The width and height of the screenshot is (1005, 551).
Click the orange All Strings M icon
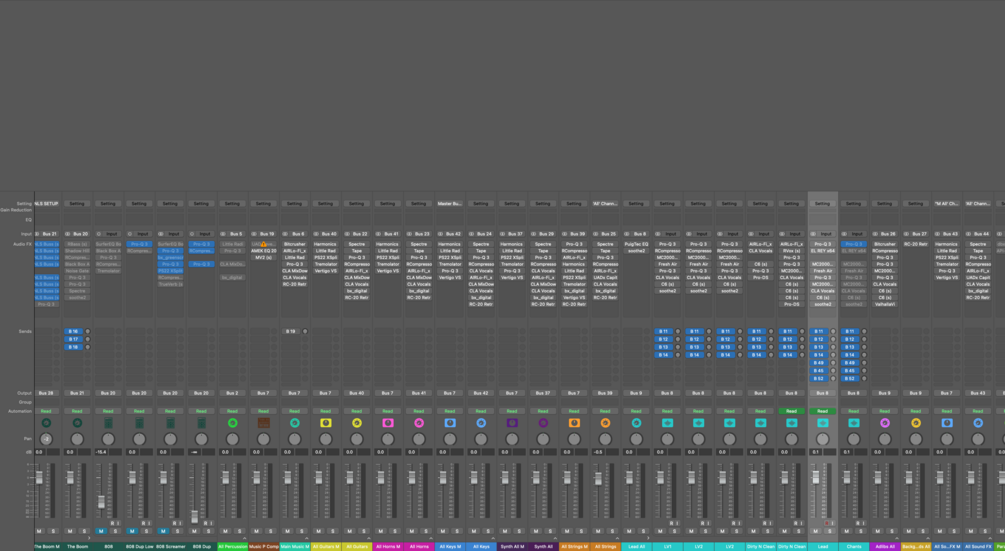pyautogui.click(x=574, y=423)
